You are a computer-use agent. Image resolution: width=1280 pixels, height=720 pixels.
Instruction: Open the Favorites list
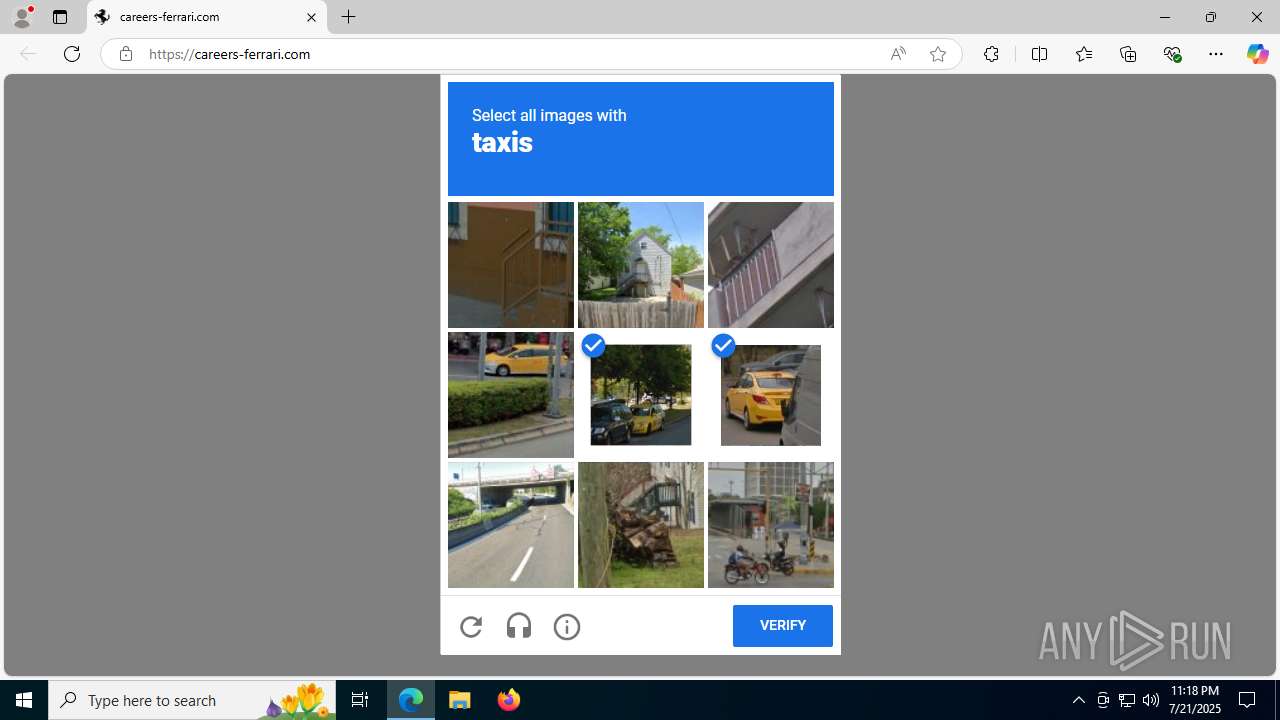coord(1083,54)
